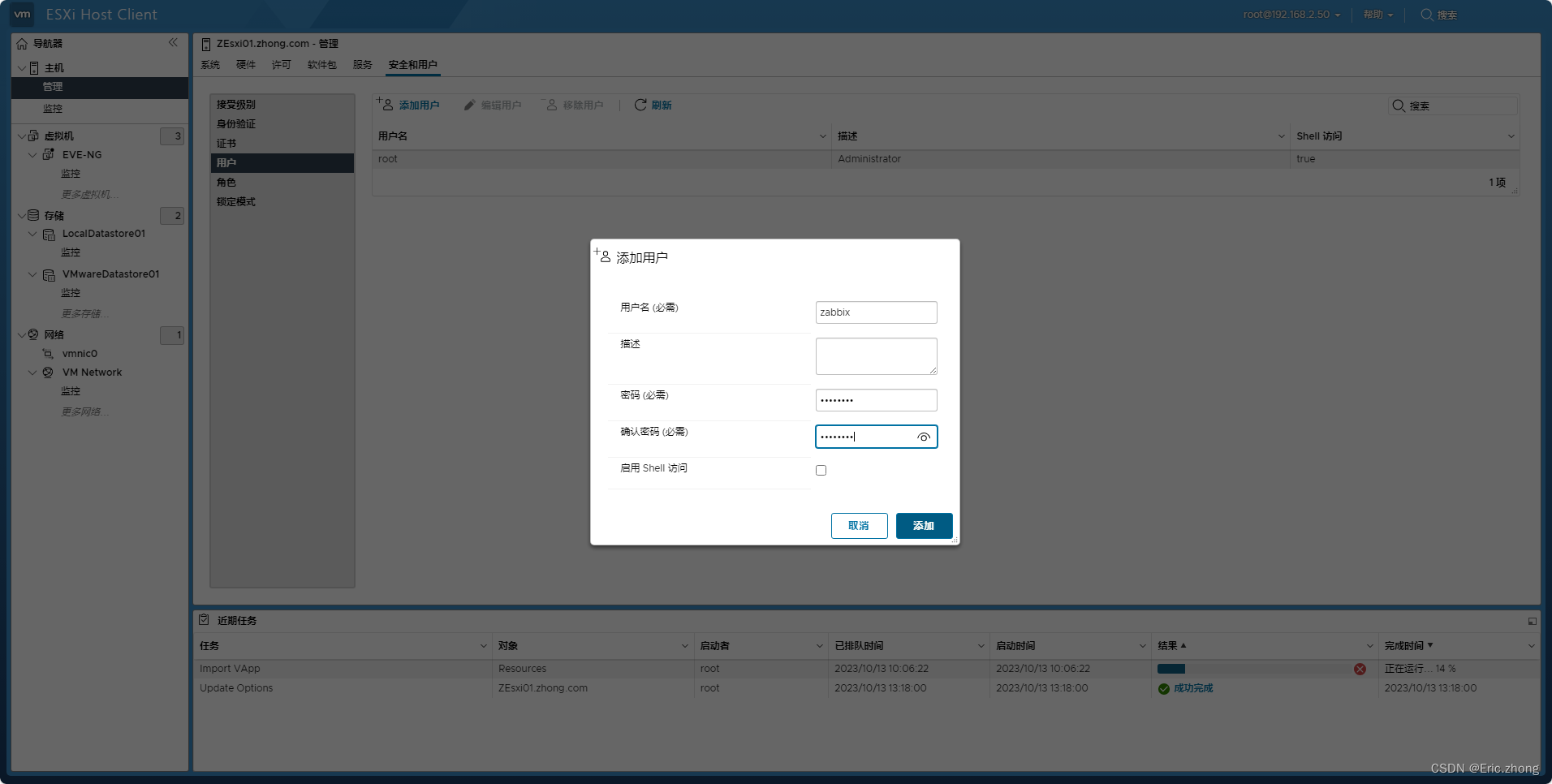Click the Add user toolbar link

click(419, 106)
